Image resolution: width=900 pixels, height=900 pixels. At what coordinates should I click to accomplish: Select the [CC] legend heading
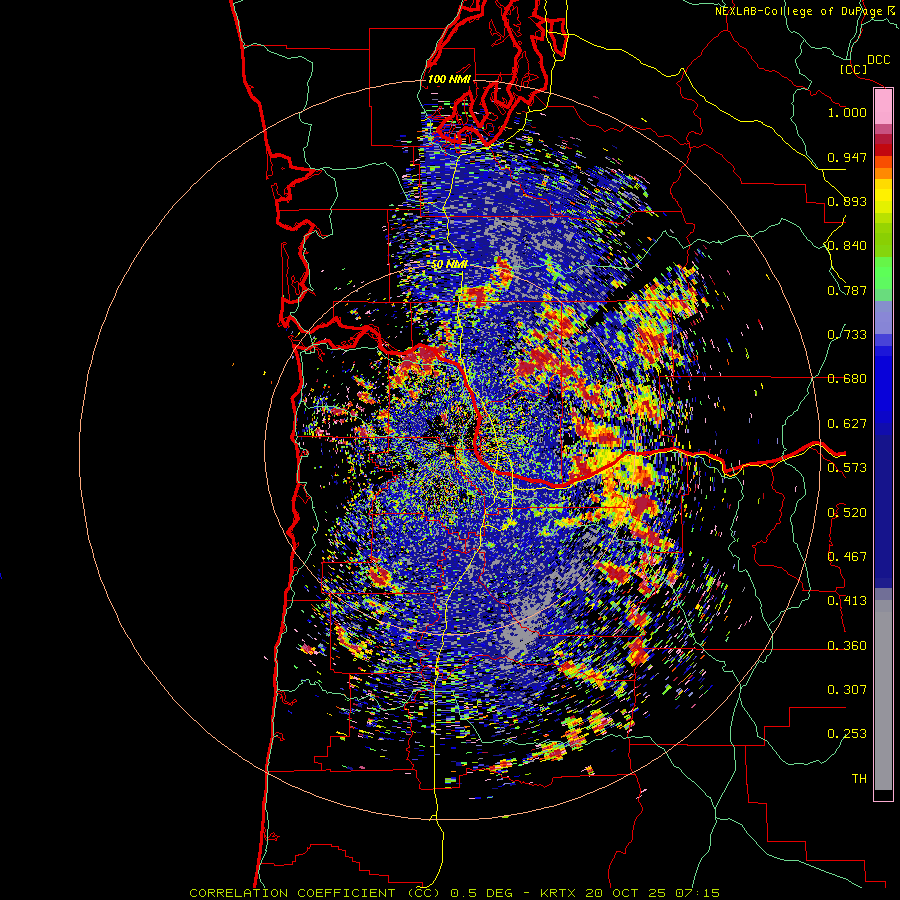tap(854, 69)
